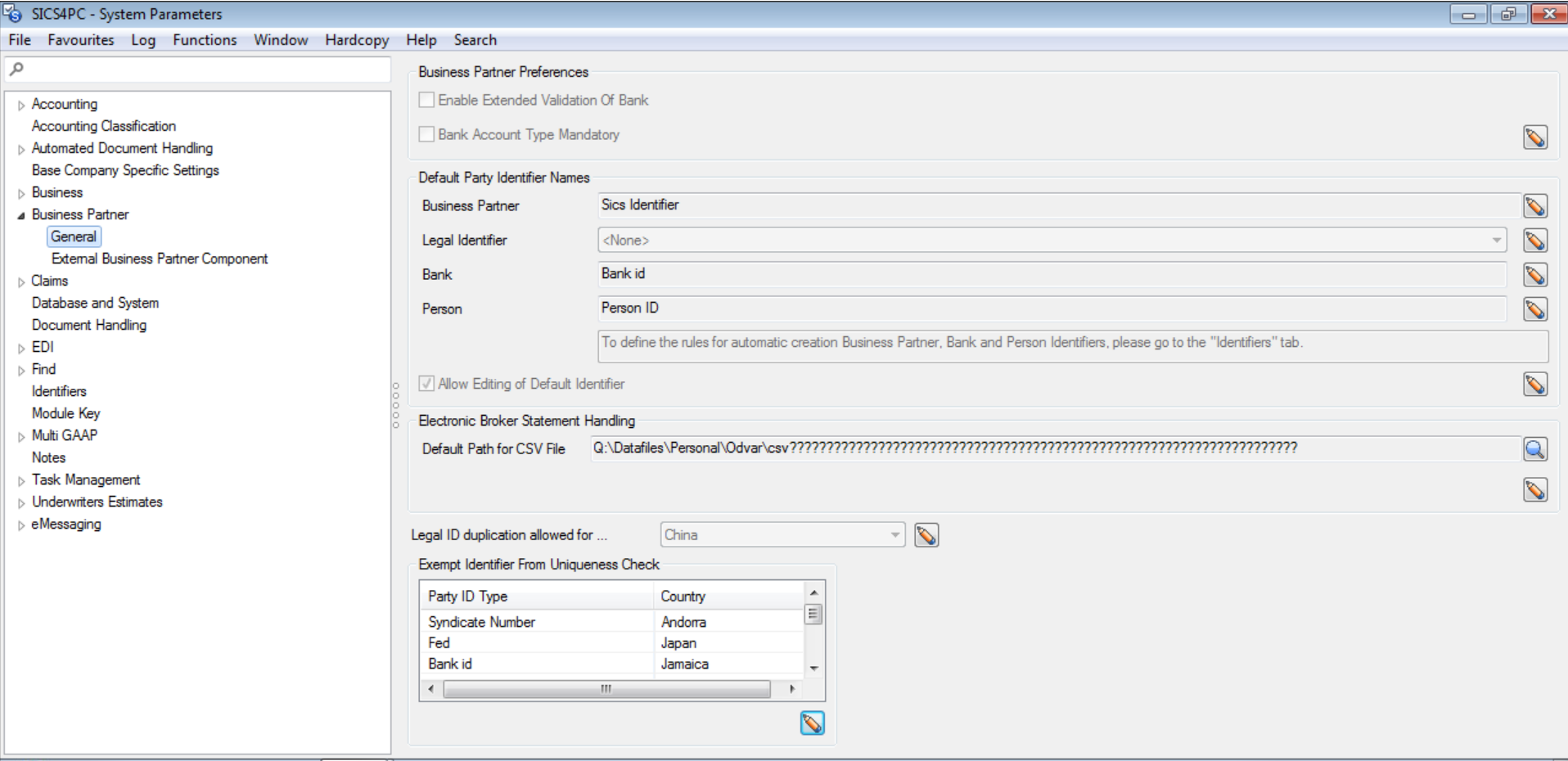
Task: Open the Legal ID duplication country dropdown
Action: (894, 535)
